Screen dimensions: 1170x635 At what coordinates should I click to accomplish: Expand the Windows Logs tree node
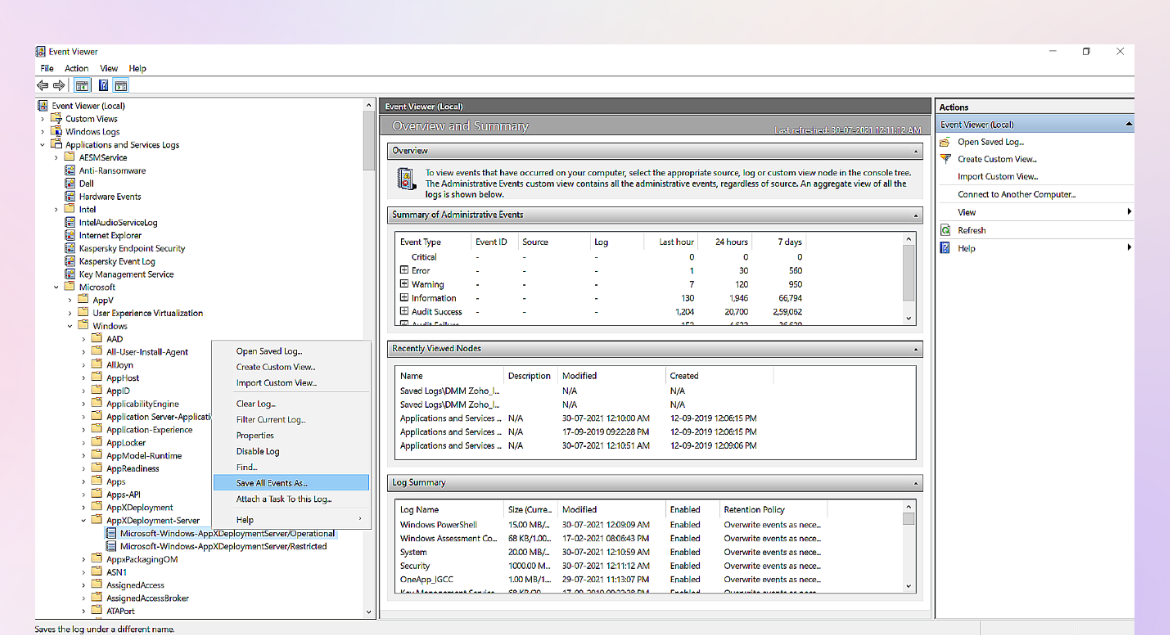pyautogui.click(x=43, y=132)
